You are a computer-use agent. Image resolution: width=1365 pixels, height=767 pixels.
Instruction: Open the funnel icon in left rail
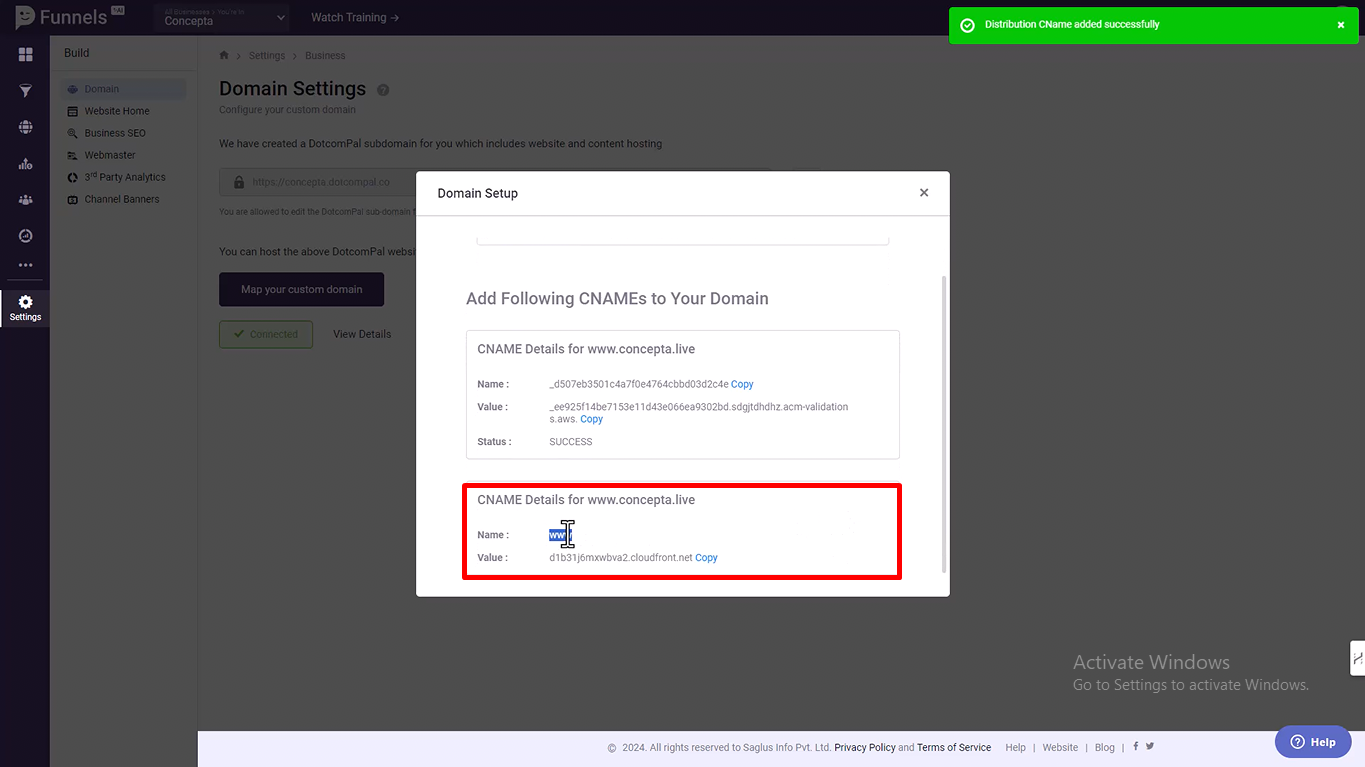click(x=25, y=91)
